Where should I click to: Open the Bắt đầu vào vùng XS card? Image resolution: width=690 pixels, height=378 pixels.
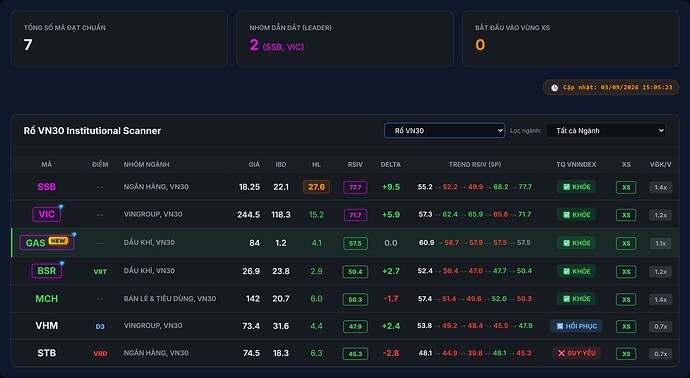(x=570, y=39)
